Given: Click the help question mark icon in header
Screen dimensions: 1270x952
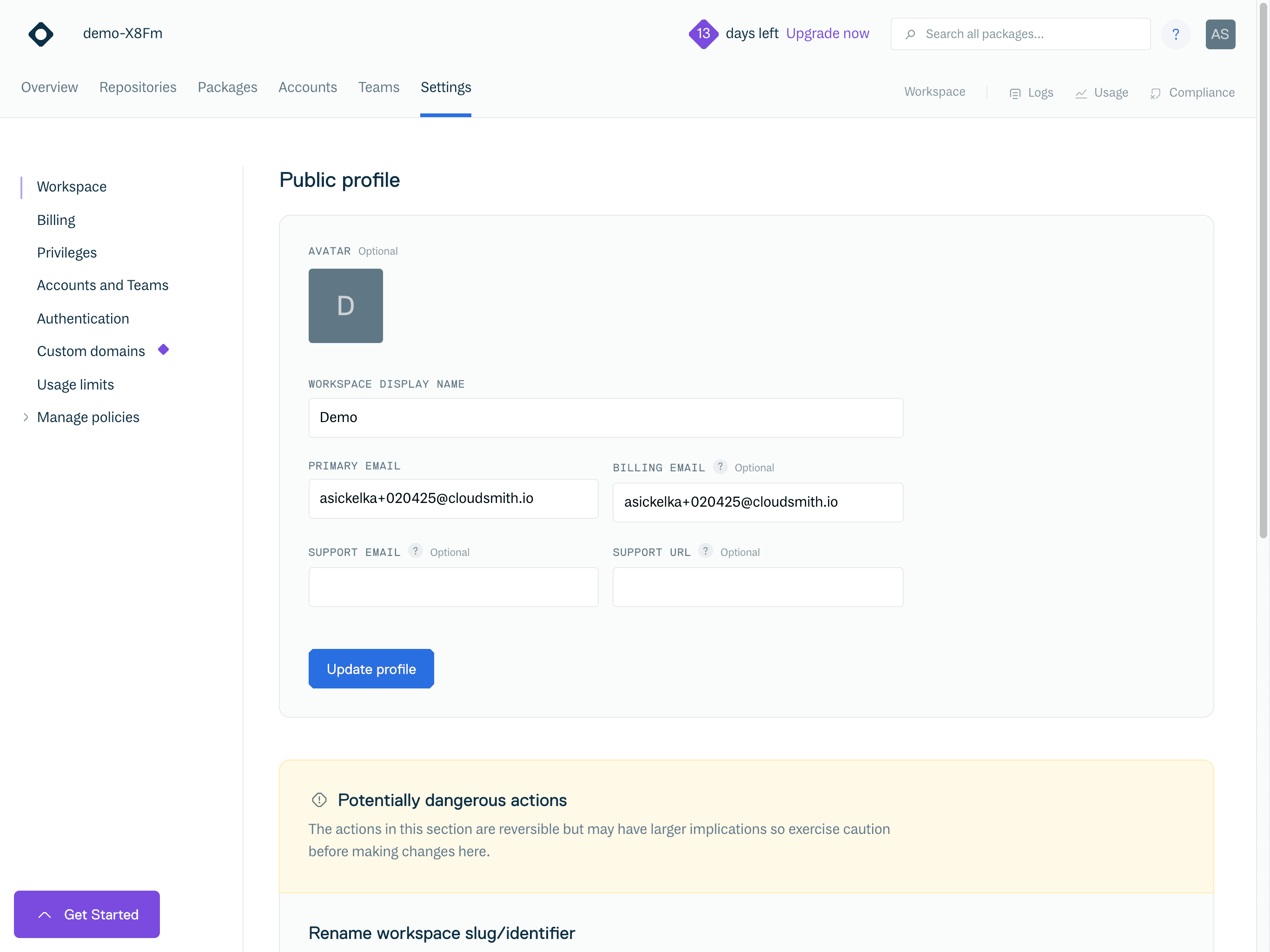Looking at the screenshot, I should click(x=1175, y=34).
